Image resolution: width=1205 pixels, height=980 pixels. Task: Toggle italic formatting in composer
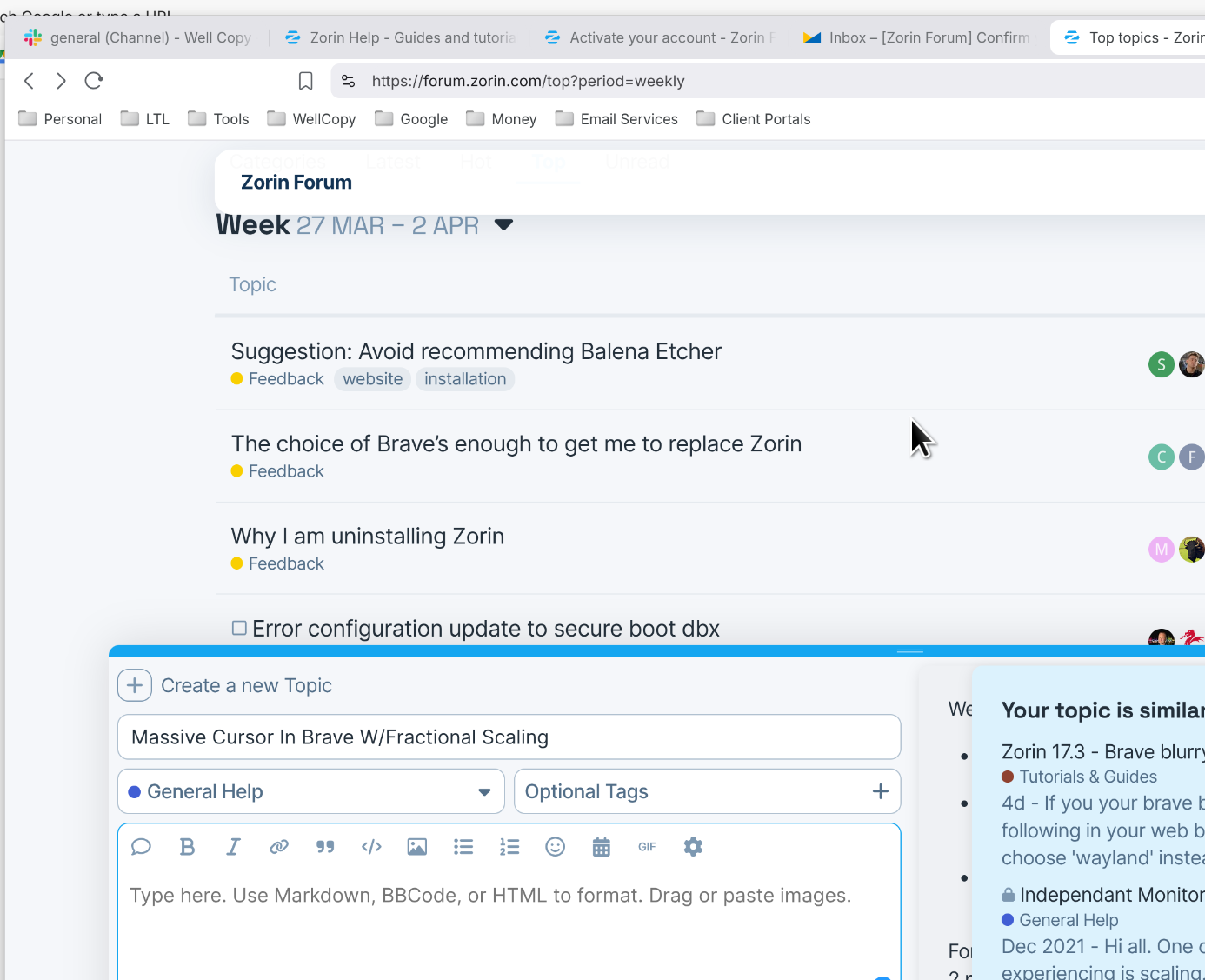tap(233, 847)
